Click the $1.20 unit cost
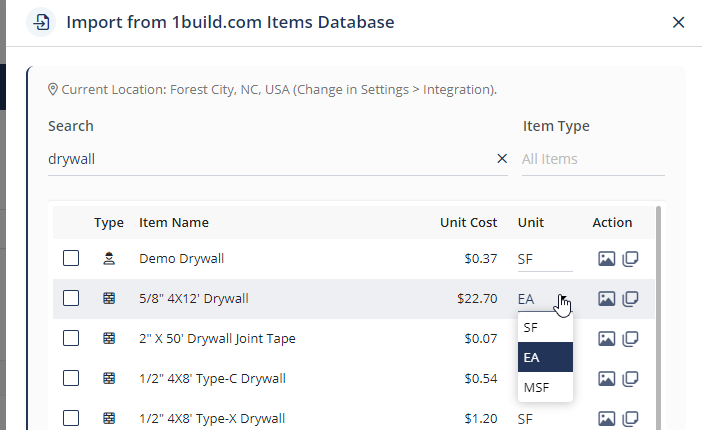The width and height of the screenshot is (702, 430). tap(480, 418)
